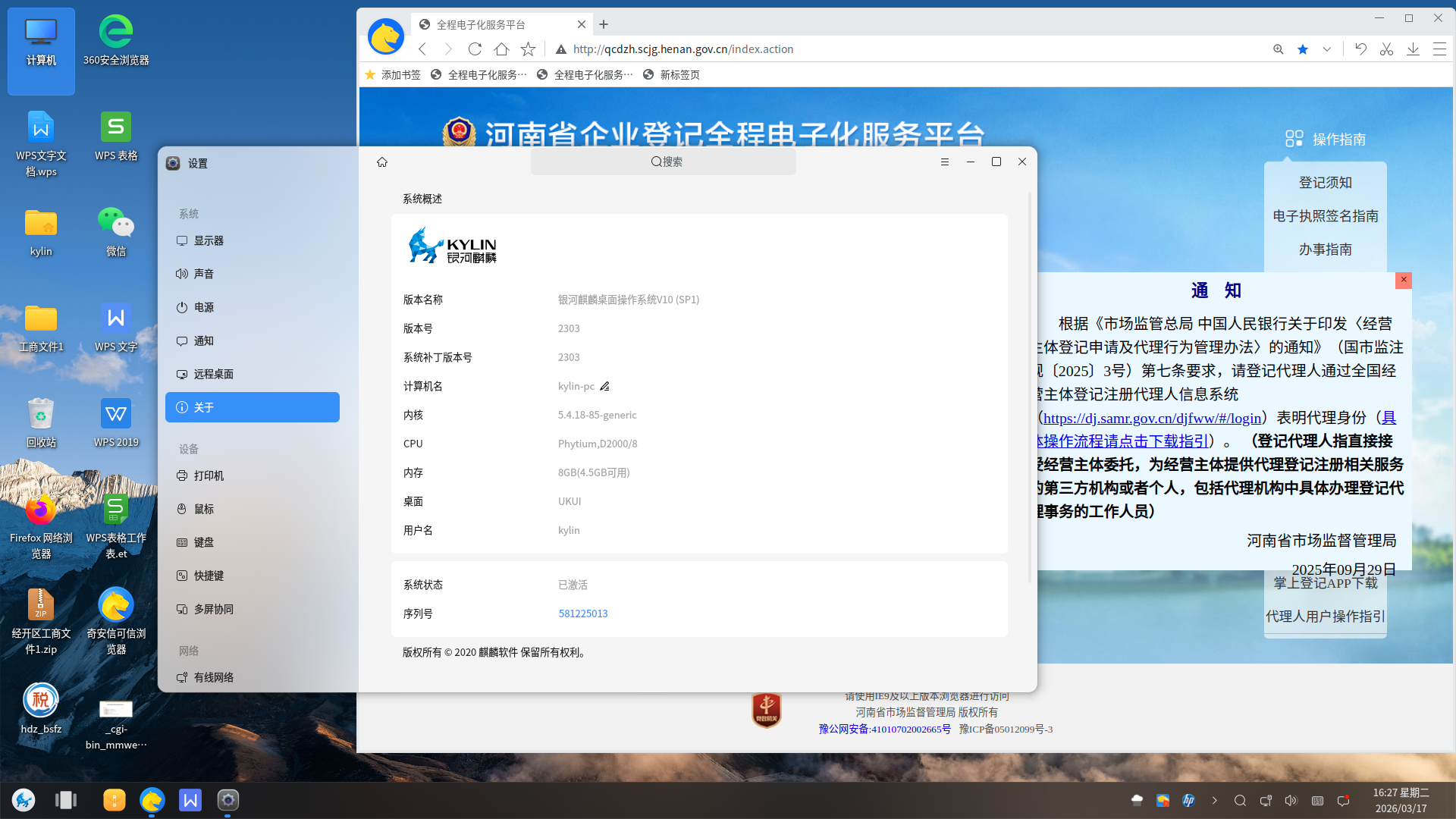Open new tab with plus button

pyautogui.click(x=604, y=24)
